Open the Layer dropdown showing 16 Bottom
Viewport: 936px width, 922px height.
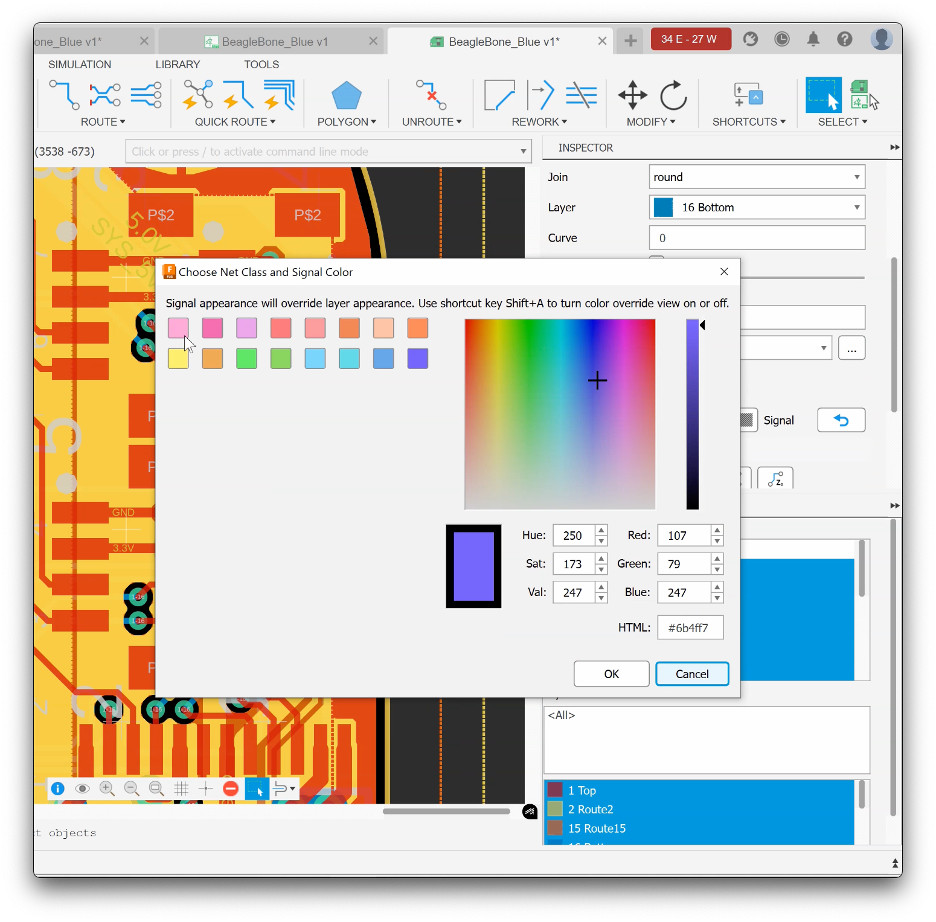(757, 208)
